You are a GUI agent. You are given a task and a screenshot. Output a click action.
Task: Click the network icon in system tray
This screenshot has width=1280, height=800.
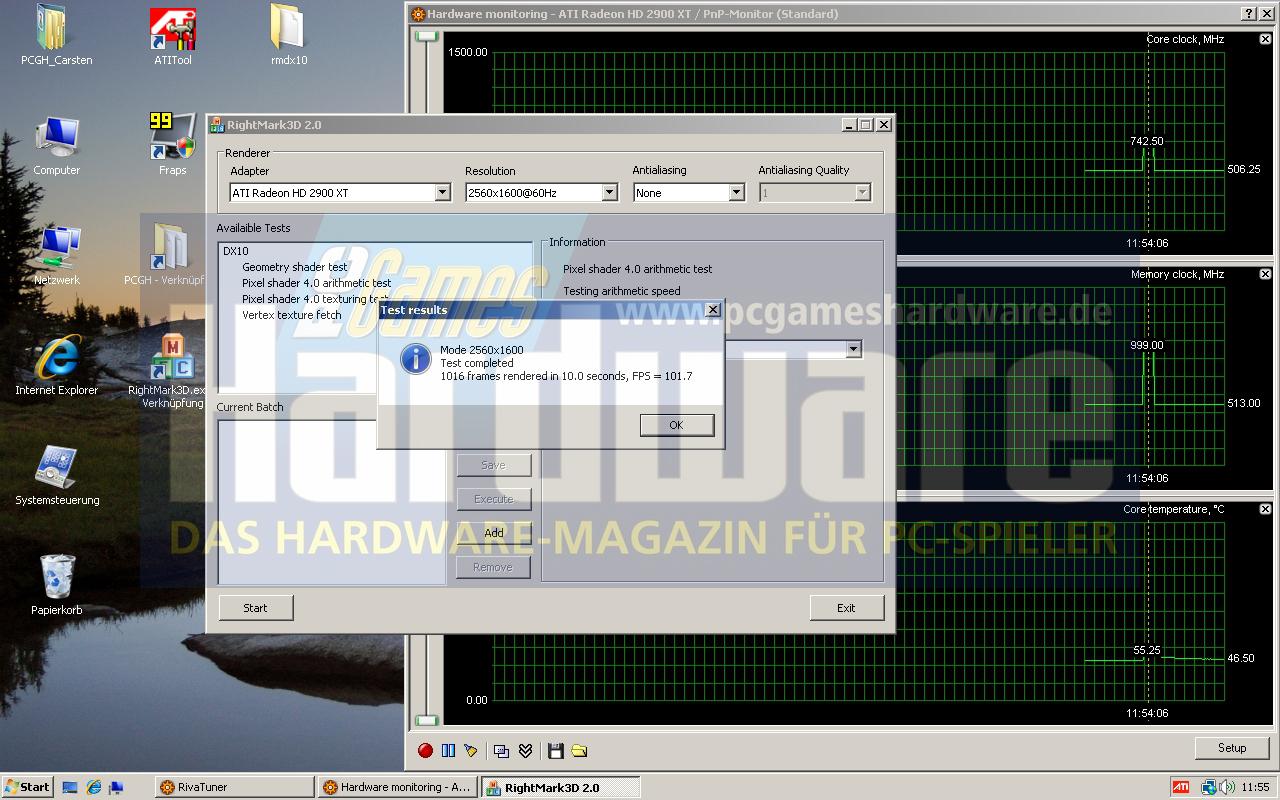(x=1209, y=787)
